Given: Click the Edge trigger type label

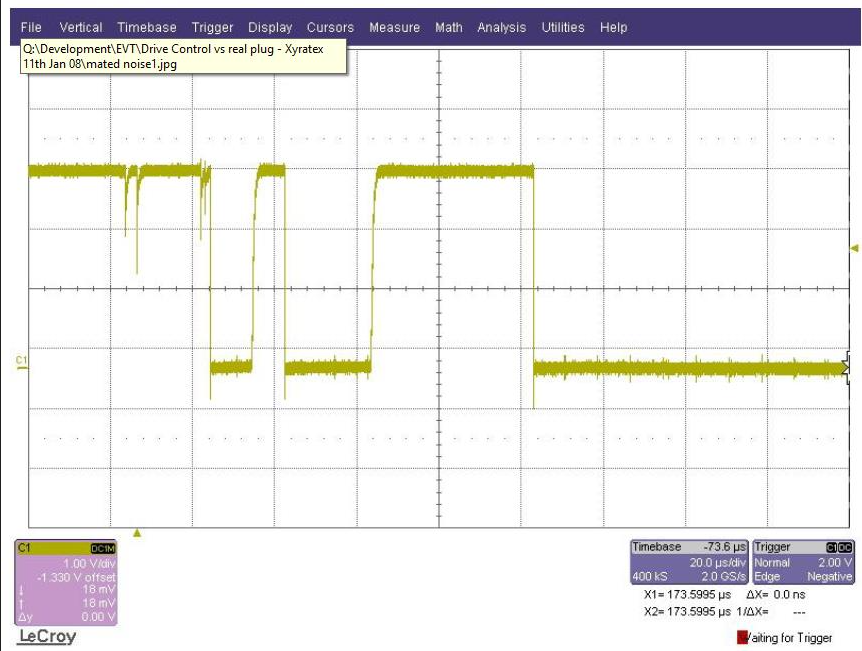Looking at the screenshot, I should click(x=767, y=576).
